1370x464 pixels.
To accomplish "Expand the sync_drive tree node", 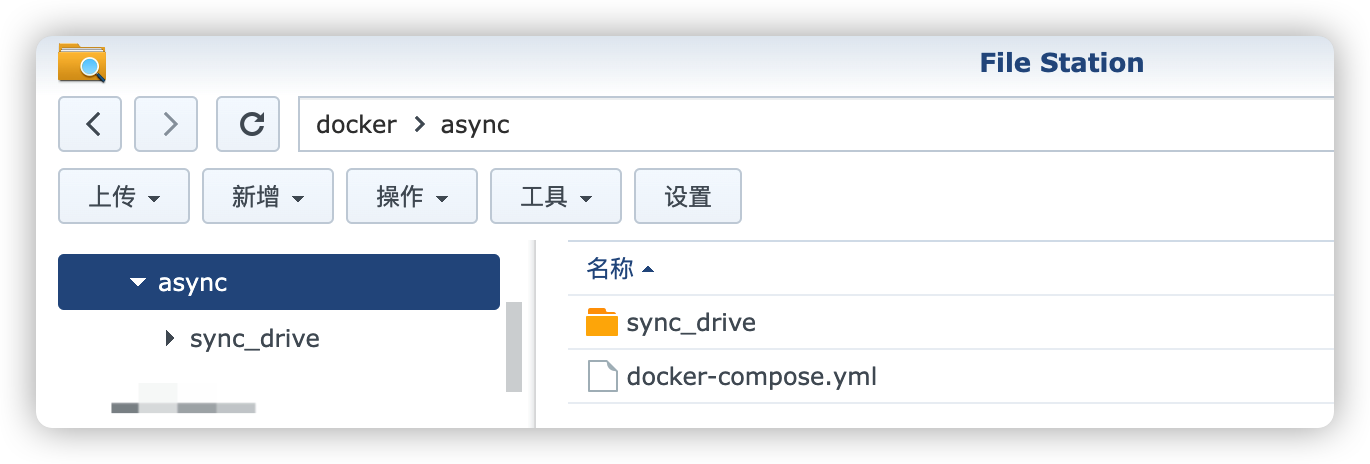I will tap(170, 339).
